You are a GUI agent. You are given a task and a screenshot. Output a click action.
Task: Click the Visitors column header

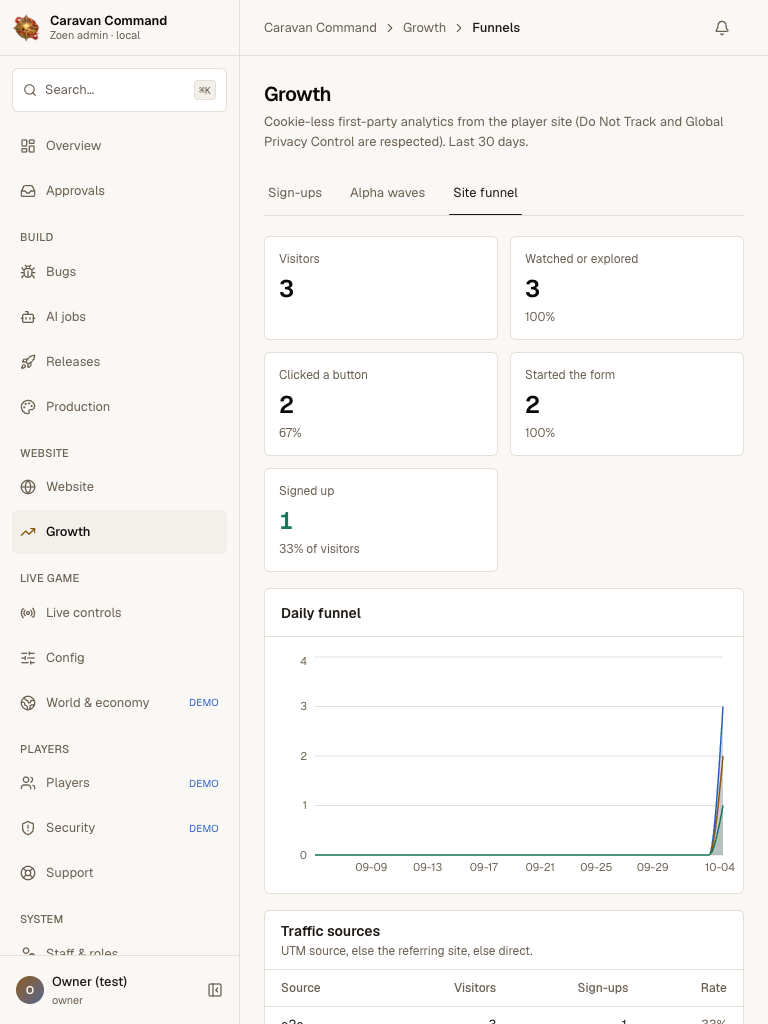(475, 987)
